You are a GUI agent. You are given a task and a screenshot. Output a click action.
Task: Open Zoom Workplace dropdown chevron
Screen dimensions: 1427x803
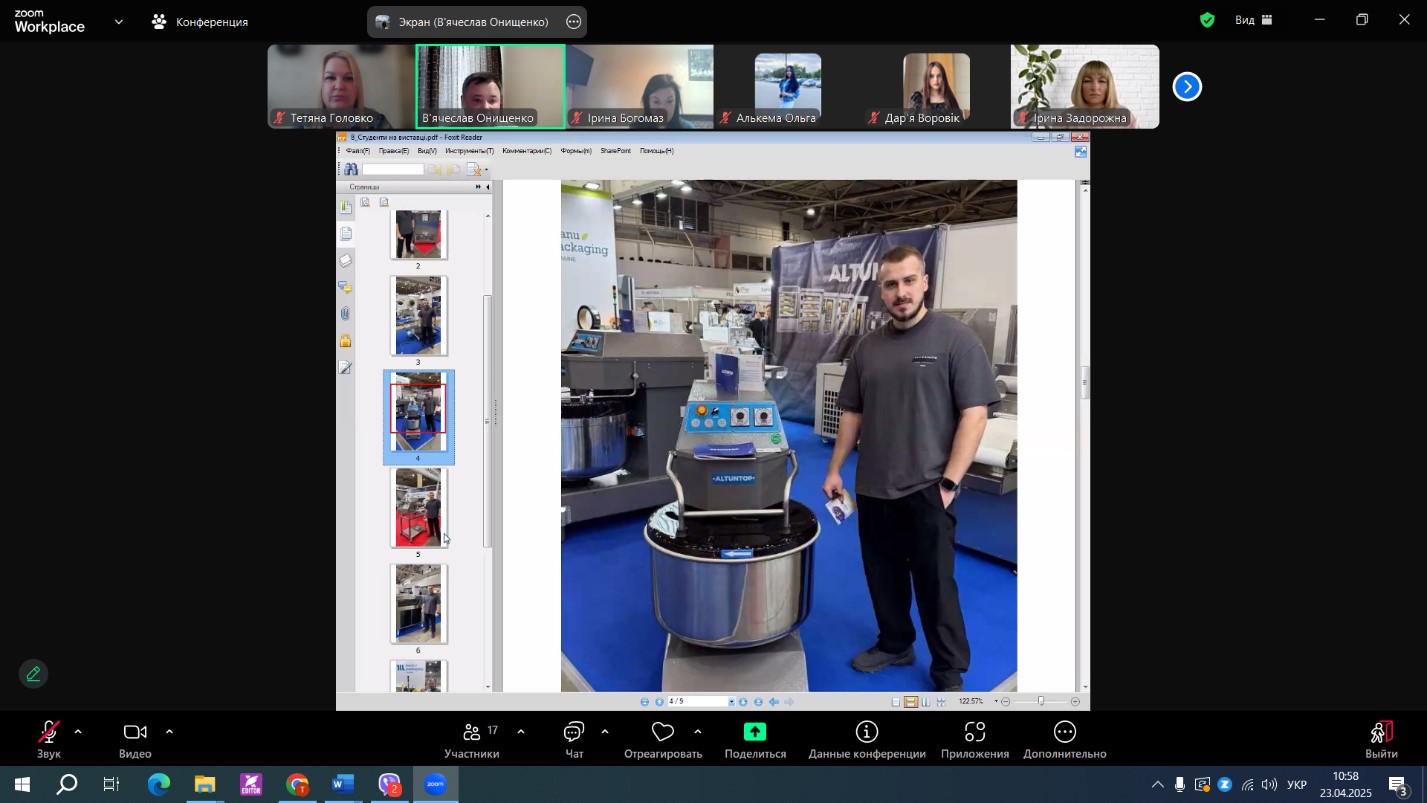coord(119,21)
